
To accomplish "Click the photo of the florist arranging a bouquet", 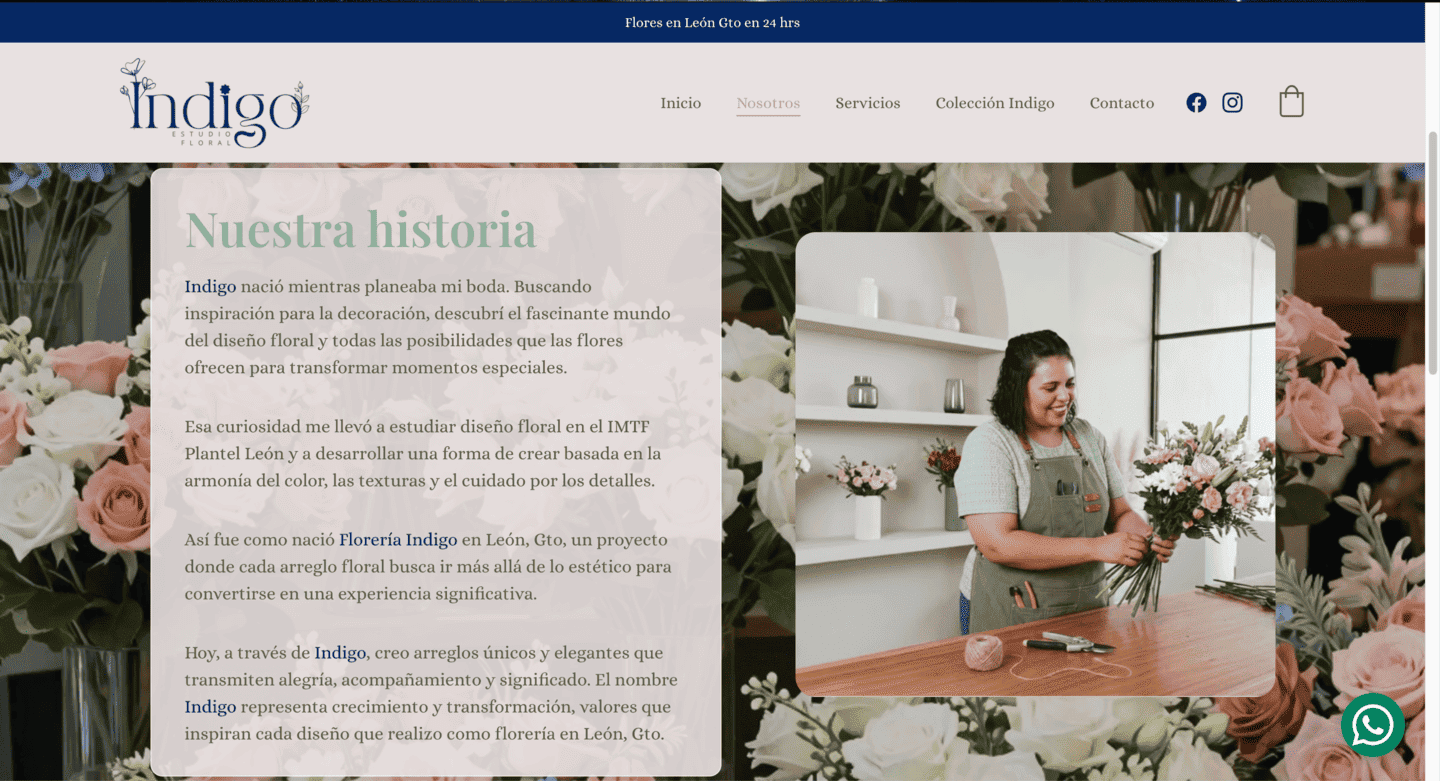I will [1035, 464].
